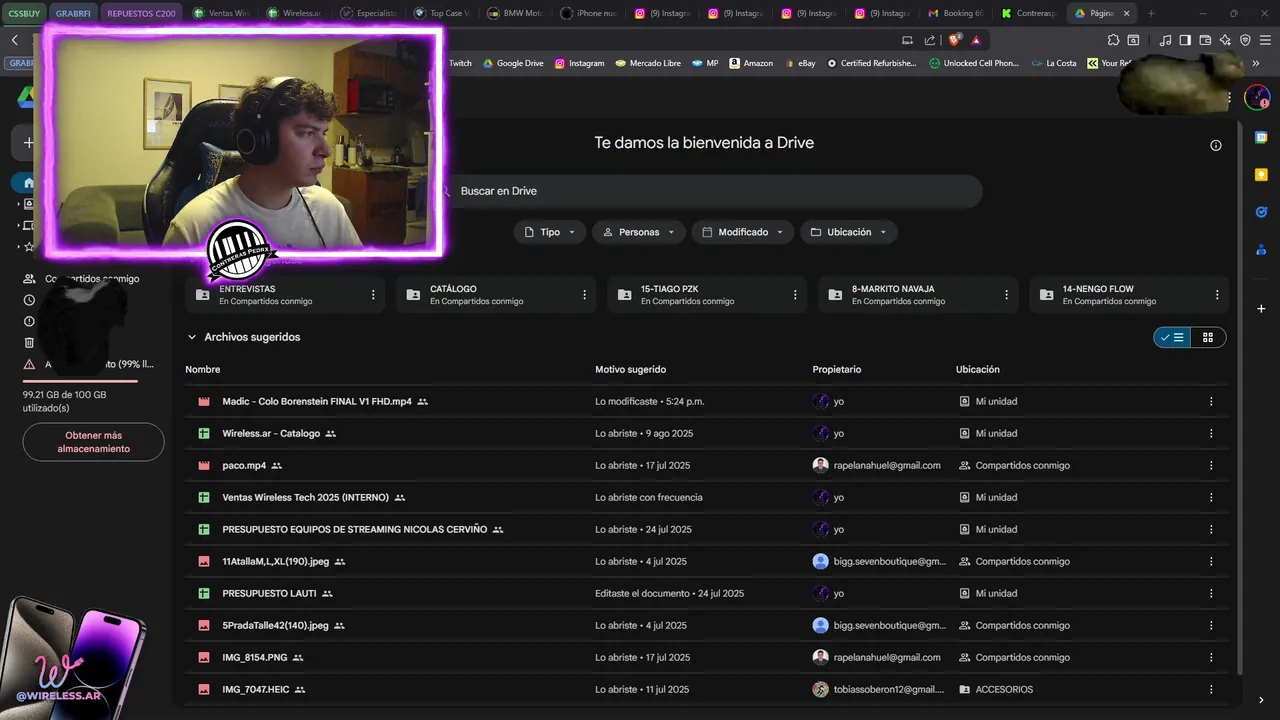The height and width of the screenshot is (720, 1280).
Task: Open the REPUESTOS C200 tab group
Action: (x=141, y=13)
